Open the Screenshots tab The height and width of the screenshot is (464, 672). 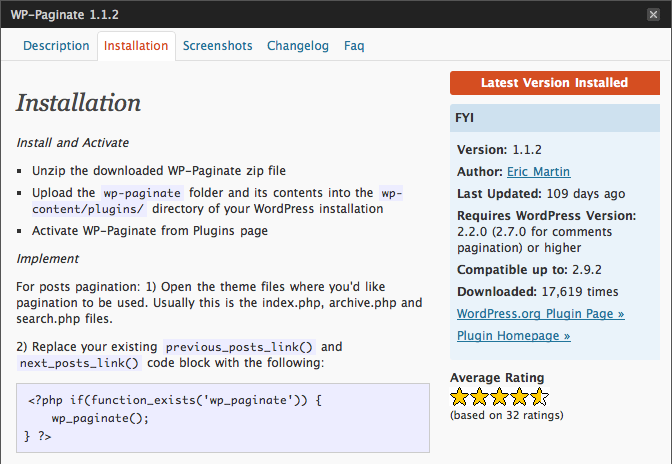(217, 46)
